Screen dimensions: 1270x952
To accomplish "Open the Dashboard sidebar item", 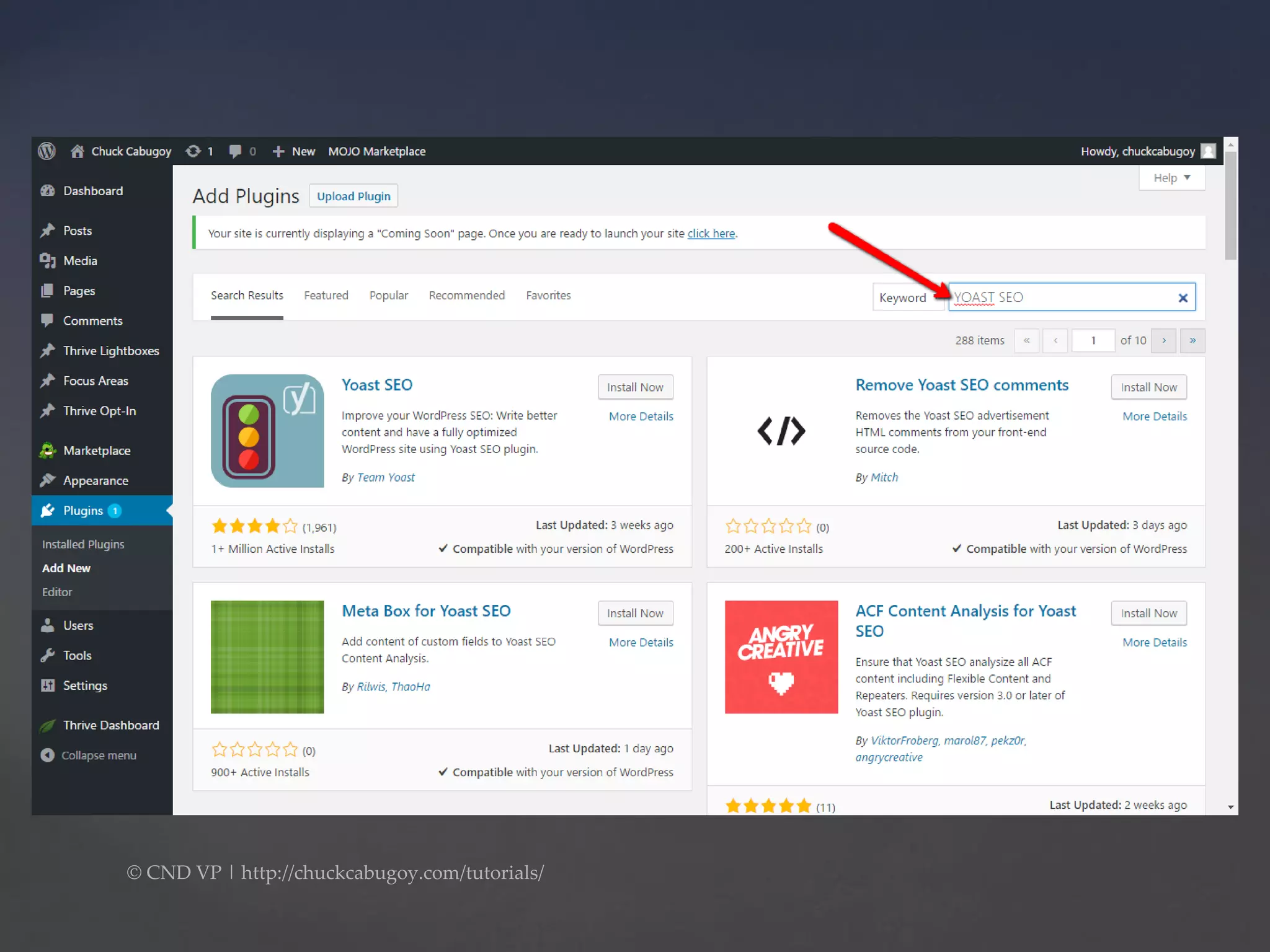I will (x=102, y=191).
